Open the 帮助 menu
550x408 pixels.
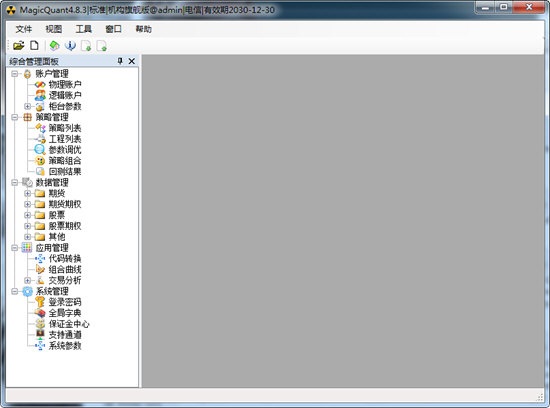tap(143, 29)
